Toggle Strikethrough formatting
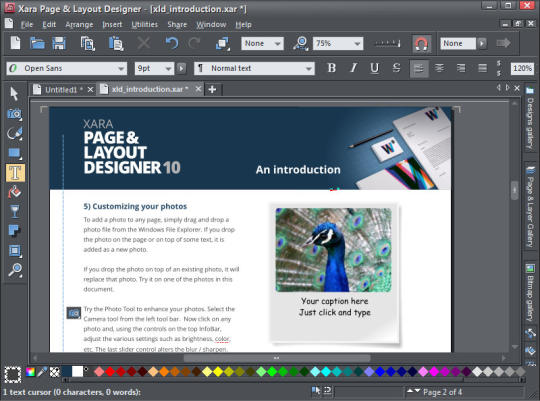Image resolution: width=540 pixels, height=401 pixels. click(396, 68)
